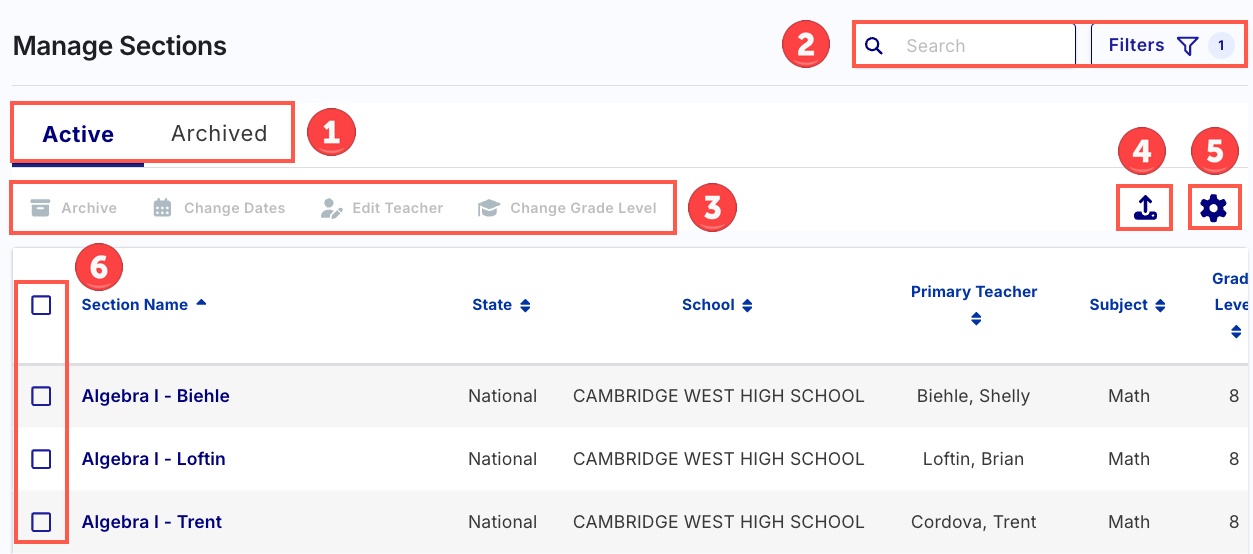Screen dimensions: 1253x554
Task: Check the Algebra I - Trent row checkbox
Action: tap(41, 522)
